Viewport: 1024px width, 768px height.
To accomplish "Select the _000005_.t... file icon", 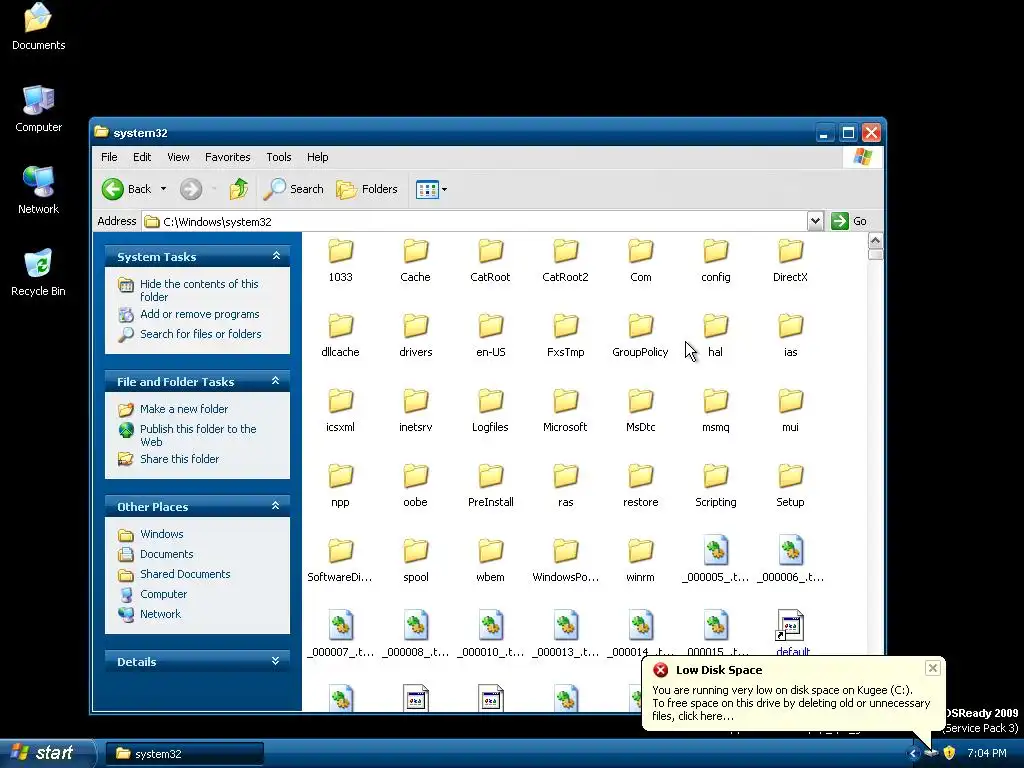I will (x=716, y=551).
